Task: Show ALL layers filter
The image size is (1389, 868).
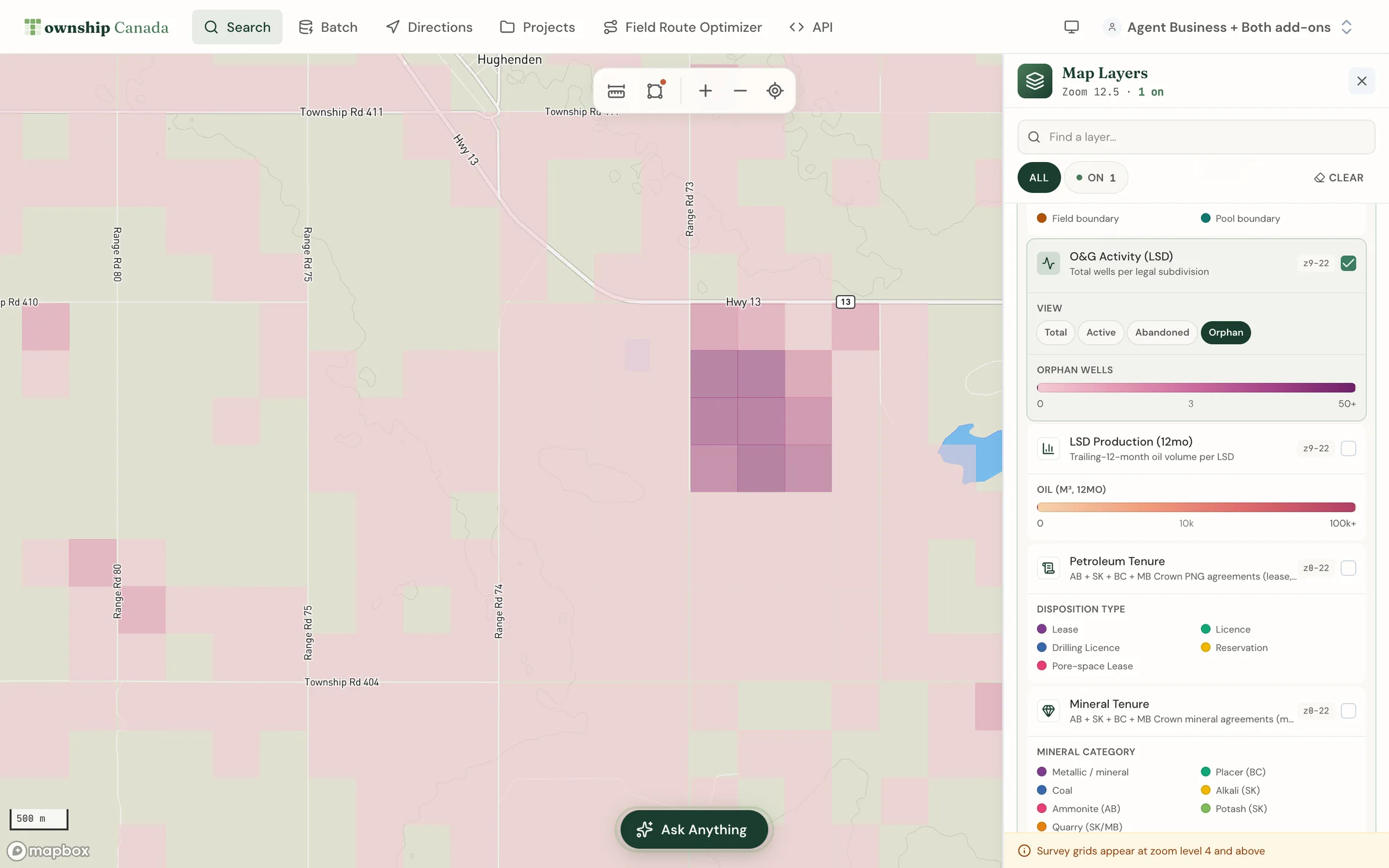Action: coord(1038,178)
